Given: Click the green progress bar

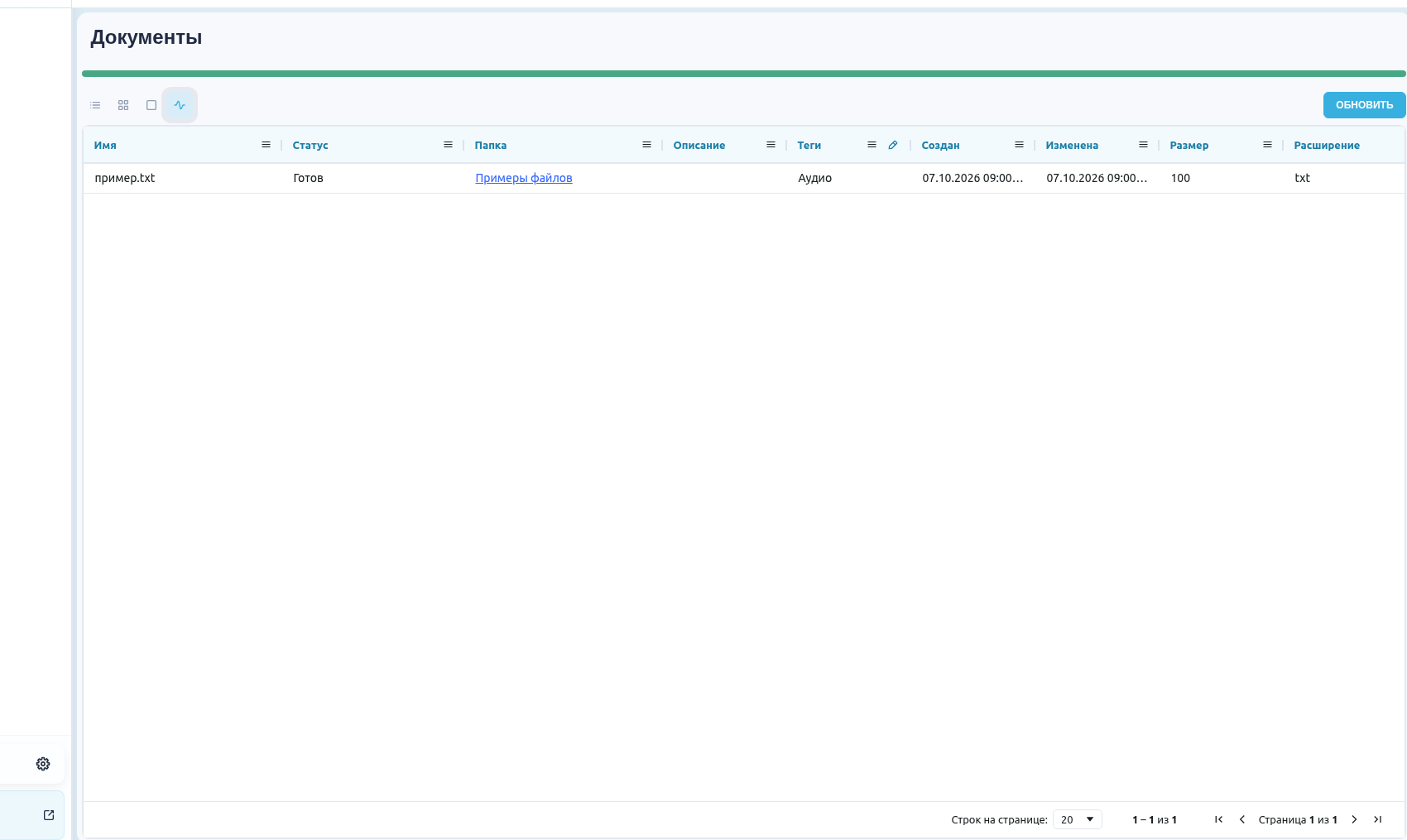Looking at the screenshot, I should pos(743,74).
